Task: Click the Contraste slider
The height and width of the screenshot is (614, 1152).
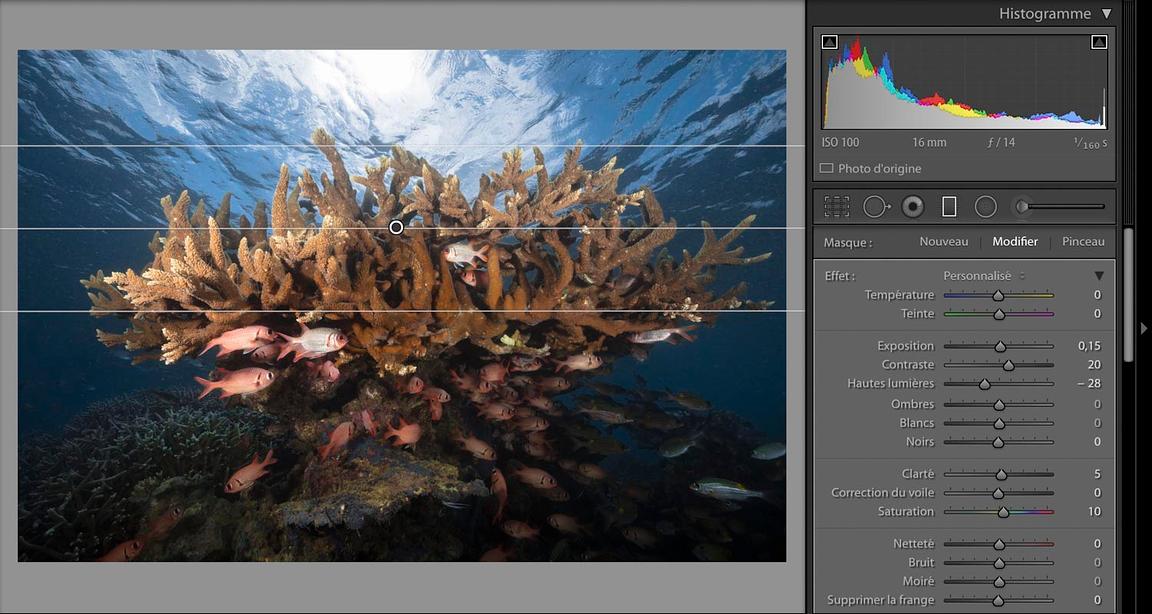Action: click(x=998, y=365)
